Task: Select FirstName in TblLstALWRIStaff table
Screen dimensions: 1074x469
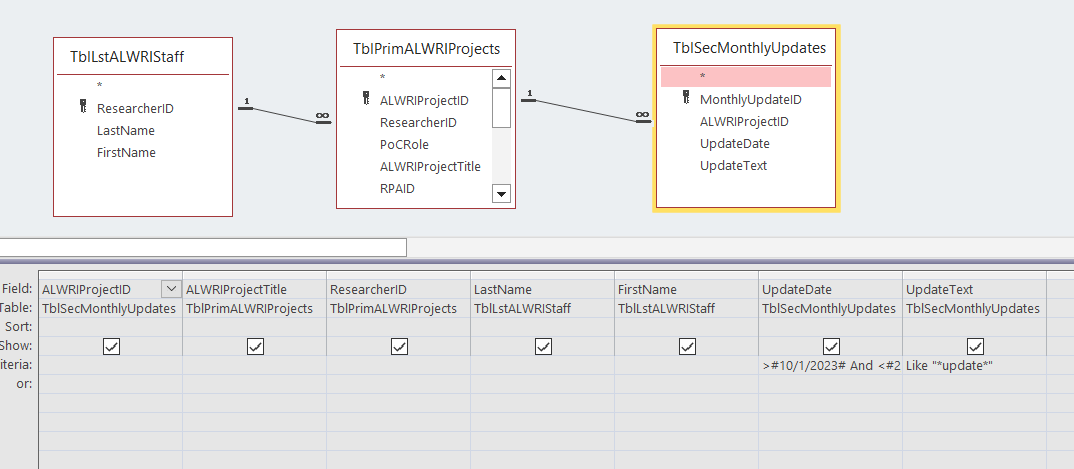Action: pos(126,152)
